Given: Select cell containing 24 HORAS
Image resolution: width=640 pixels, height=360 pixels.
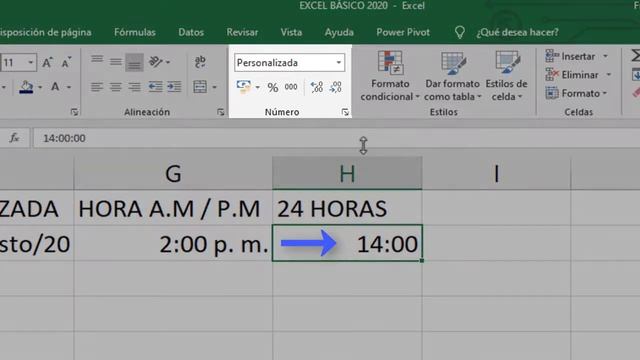Looking at the screenshot, I should 347,208.
